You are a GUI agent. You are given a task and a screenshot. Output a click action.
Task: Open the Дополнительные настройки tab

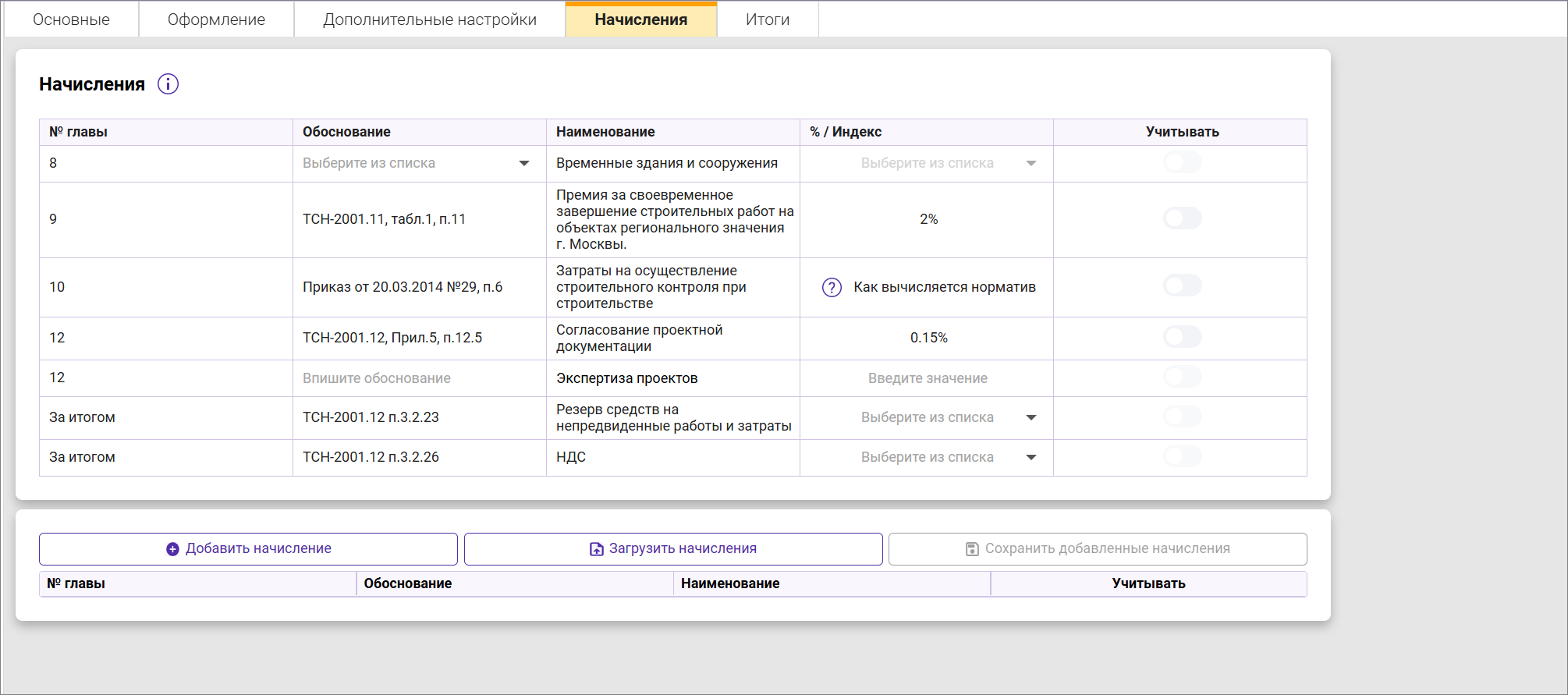[x=429, y=20]
